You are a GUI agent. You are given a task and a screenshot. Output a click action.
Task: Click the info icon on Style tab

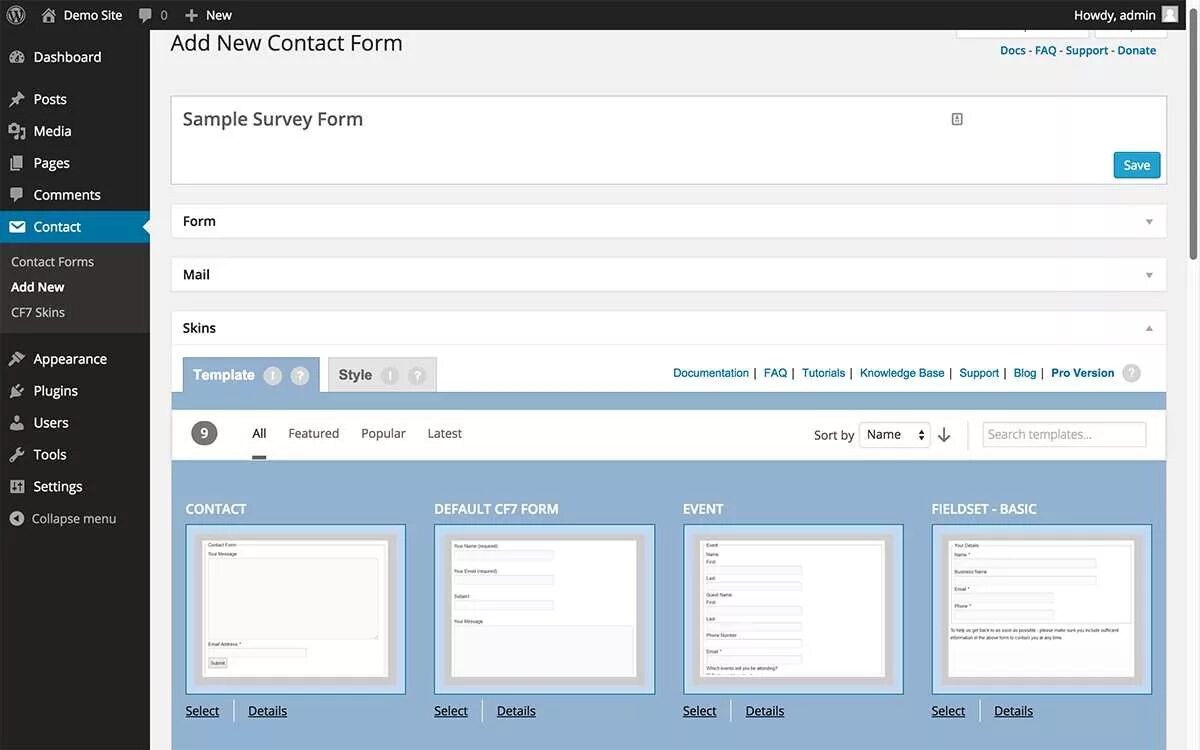[x=390, y=376]
